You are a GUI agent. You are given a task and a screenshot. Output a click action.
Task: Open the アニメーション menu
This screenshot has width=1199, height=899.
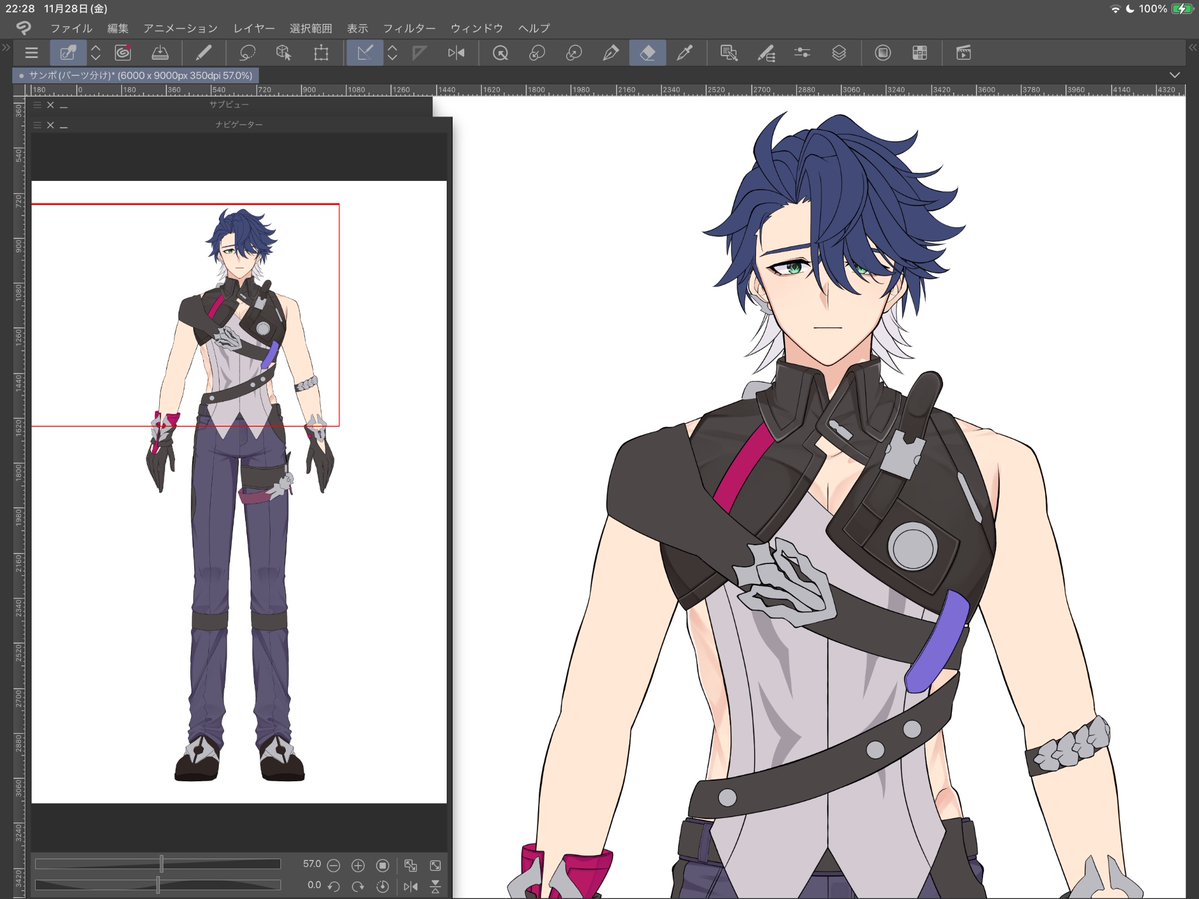point(180,28)
